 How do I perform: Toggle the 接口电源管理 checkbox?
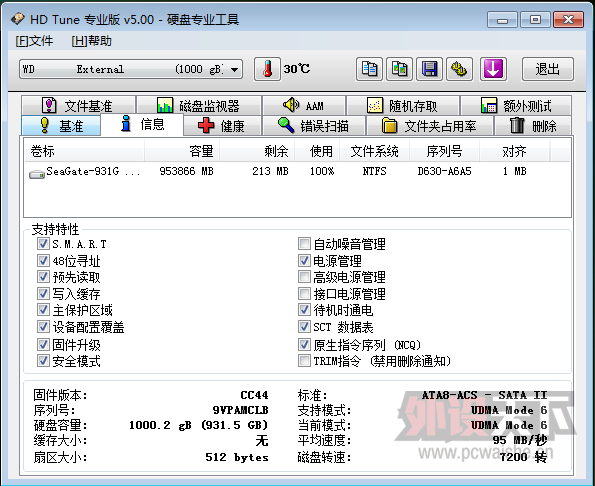(304, 294)
